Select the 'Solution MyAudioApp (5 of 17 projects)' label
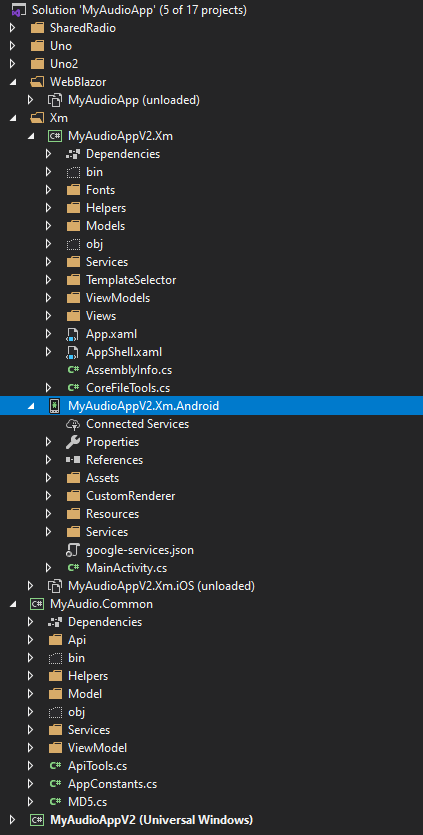Image resolution: width=423 pixels, height=835 pixels. pos(139,10)
